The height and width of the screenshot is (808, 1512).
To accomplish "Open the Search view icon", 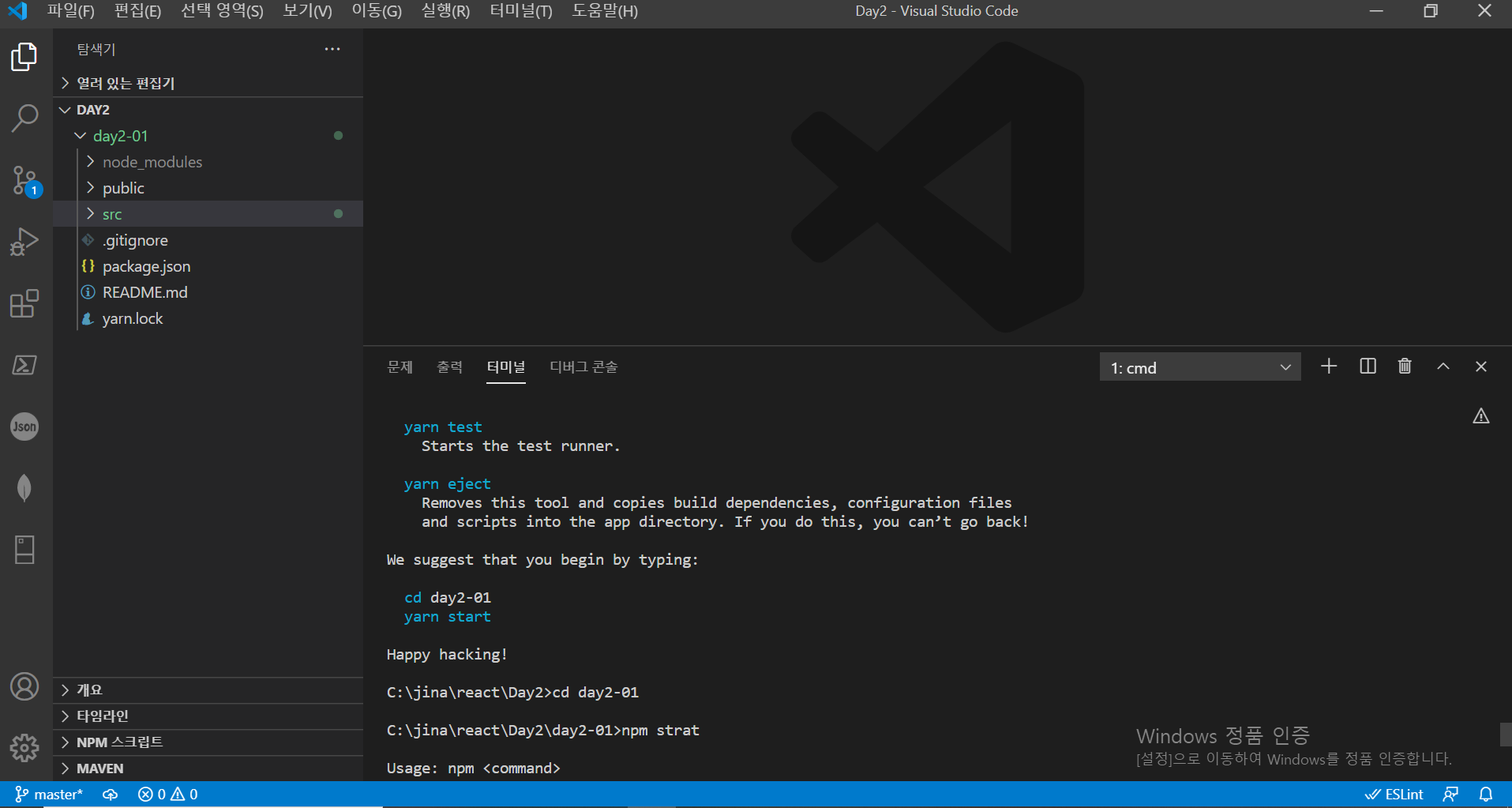I will (x=24, y=118).
